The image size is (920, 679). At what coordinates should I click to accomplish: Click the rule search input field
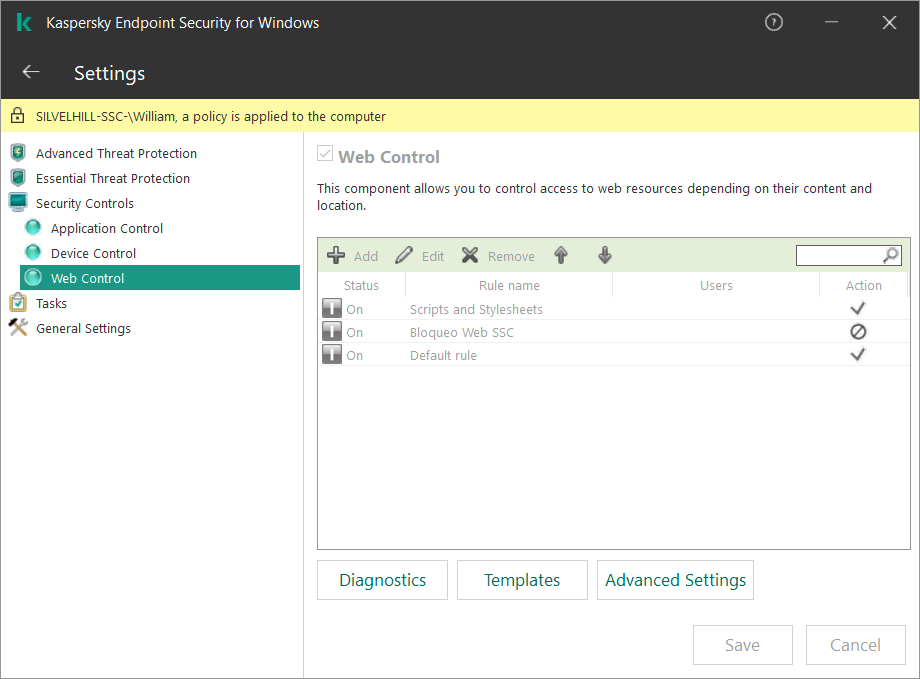click(838, 256)
